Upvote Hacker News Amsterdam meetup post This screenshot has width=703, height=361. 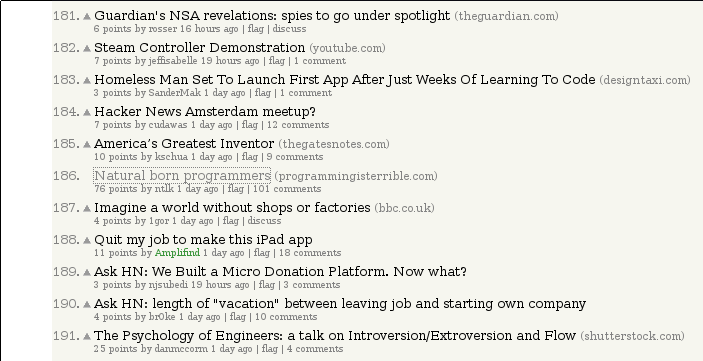click(87, 113)
